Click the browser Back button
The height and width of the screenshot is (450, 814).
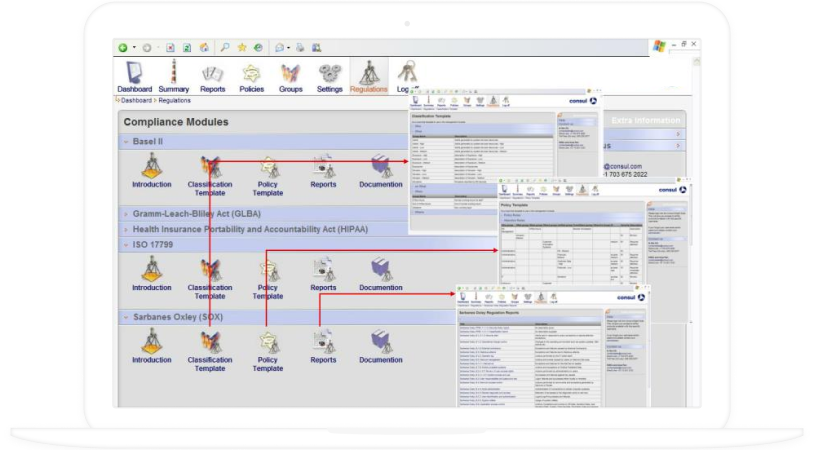123,47
